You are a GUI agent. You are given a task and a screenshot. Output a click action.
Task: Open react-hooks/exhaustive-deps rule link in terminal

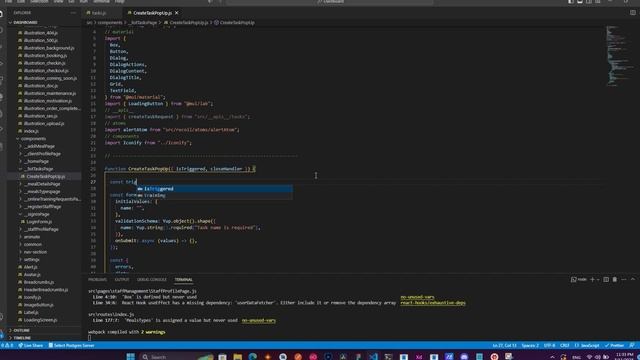pyautogui.click(x=433, y=303)
